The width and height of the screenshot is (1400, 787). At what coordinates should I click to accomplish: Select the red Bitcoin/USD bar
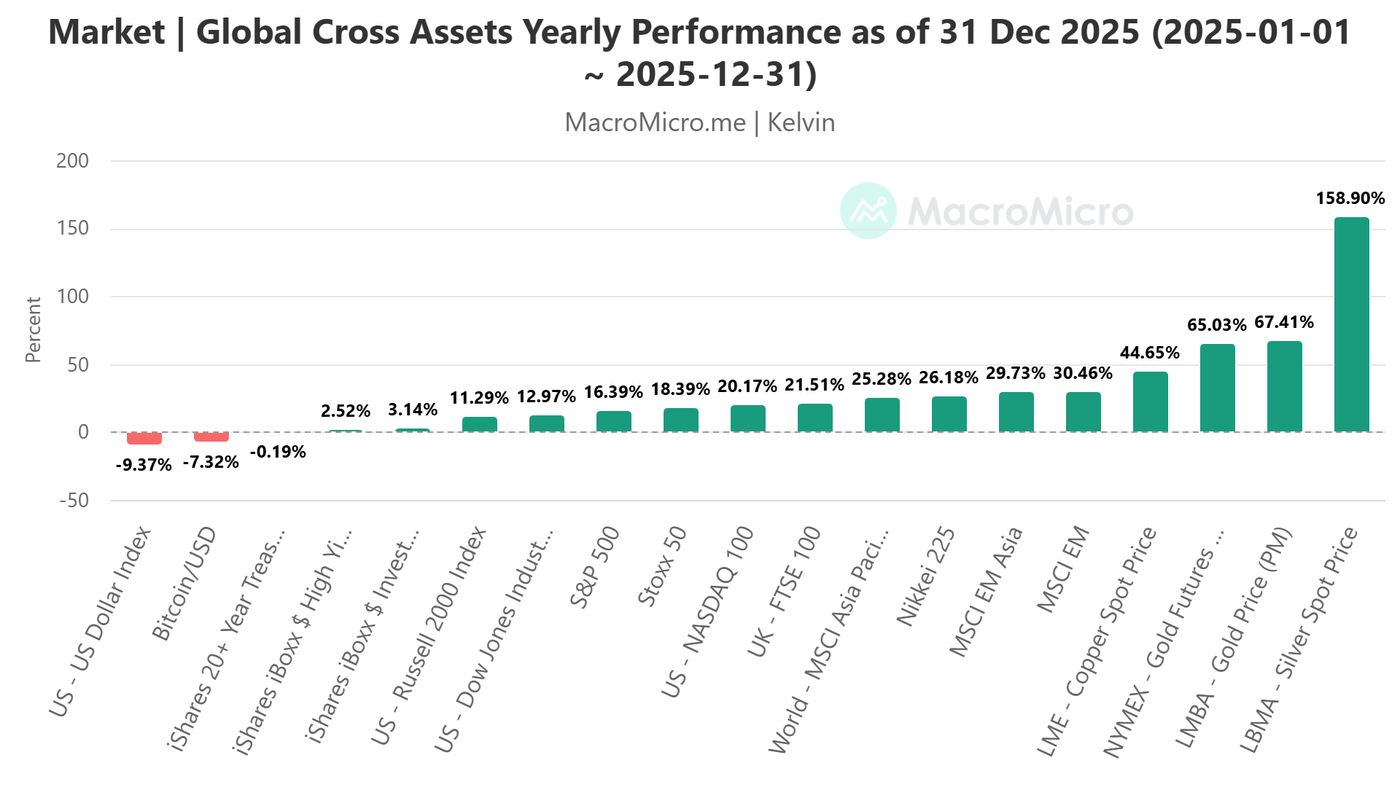211,437
